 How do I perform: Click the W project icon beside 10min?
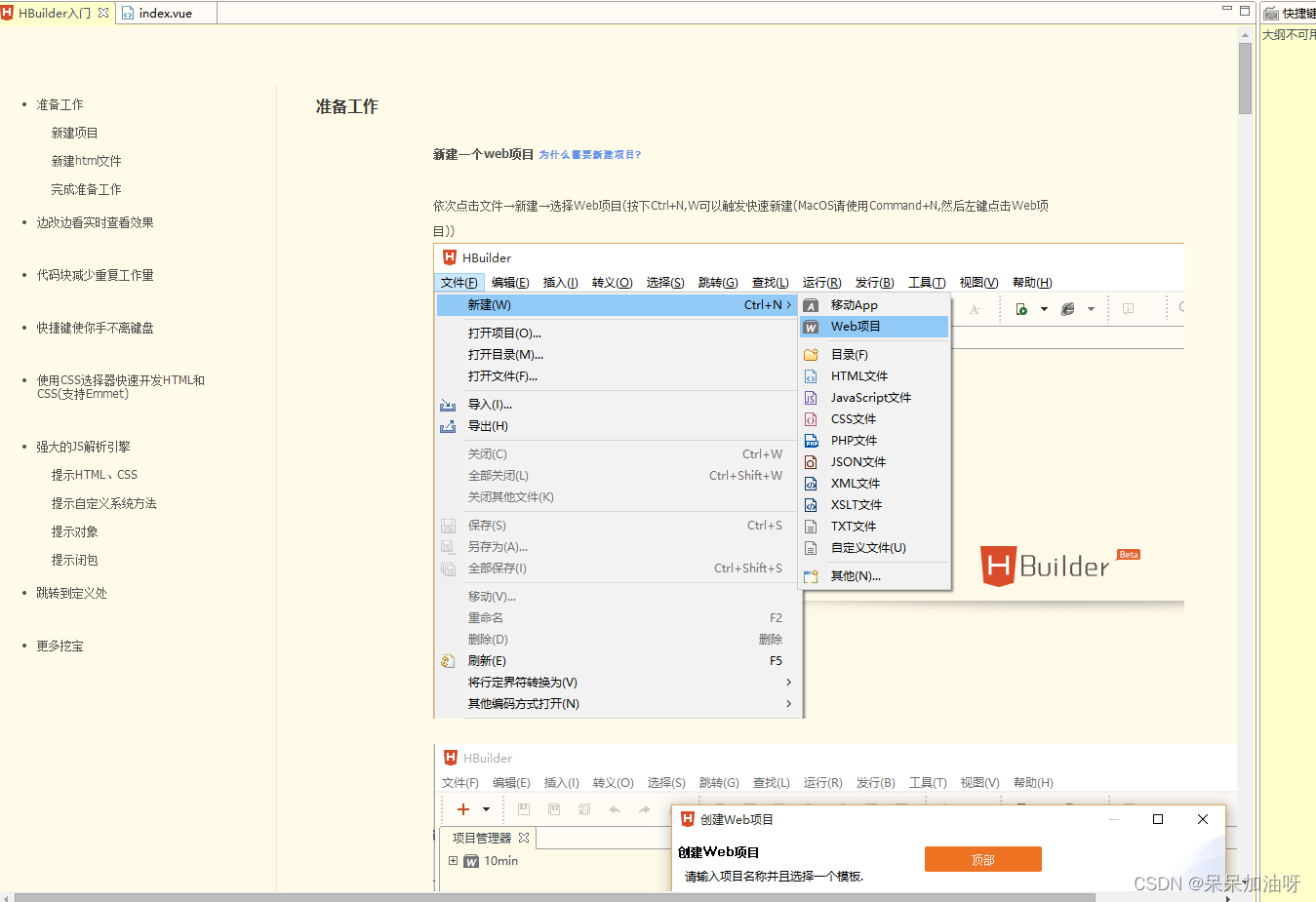[470, 861]
